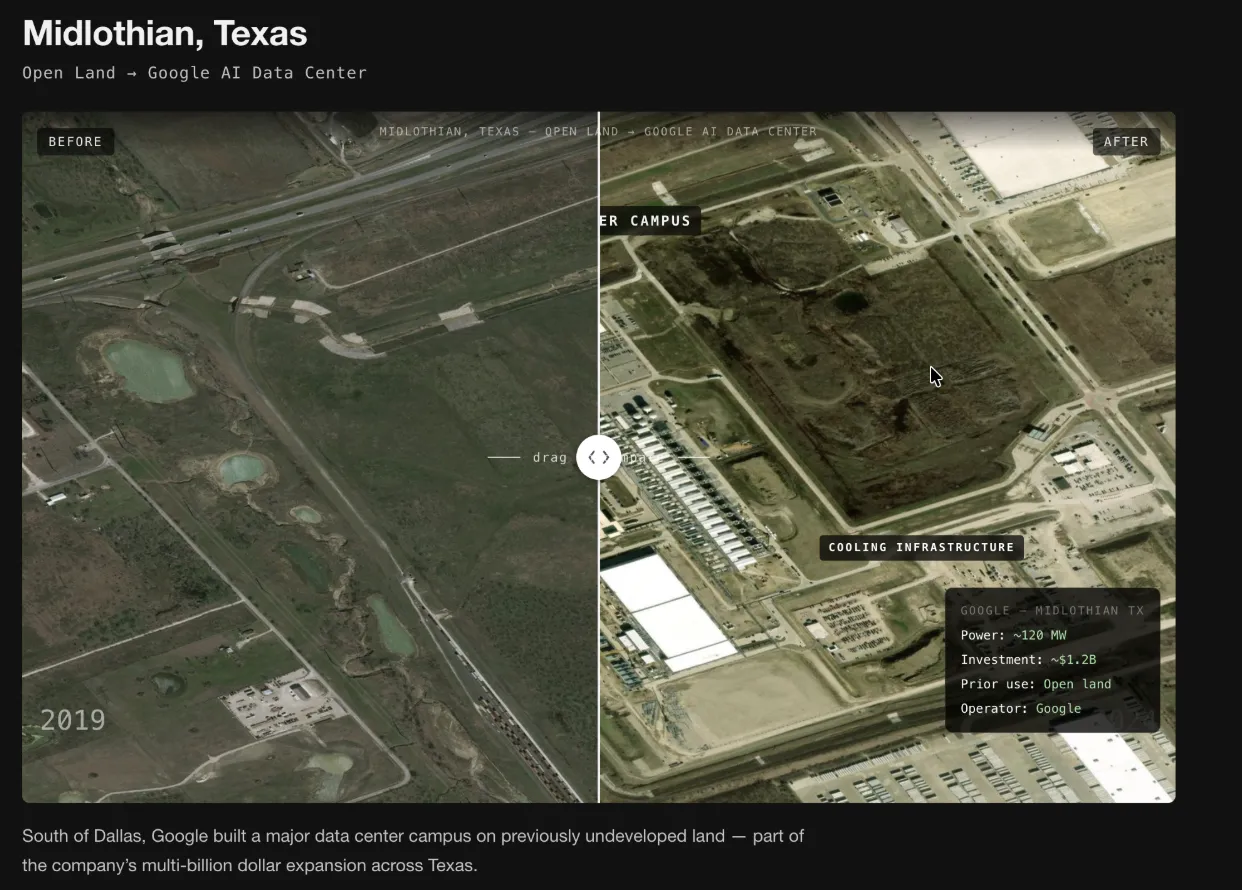Screen dimensions: 1242x890
Task: Select the right chevron inside the slider handle
Action: (604, 457)
